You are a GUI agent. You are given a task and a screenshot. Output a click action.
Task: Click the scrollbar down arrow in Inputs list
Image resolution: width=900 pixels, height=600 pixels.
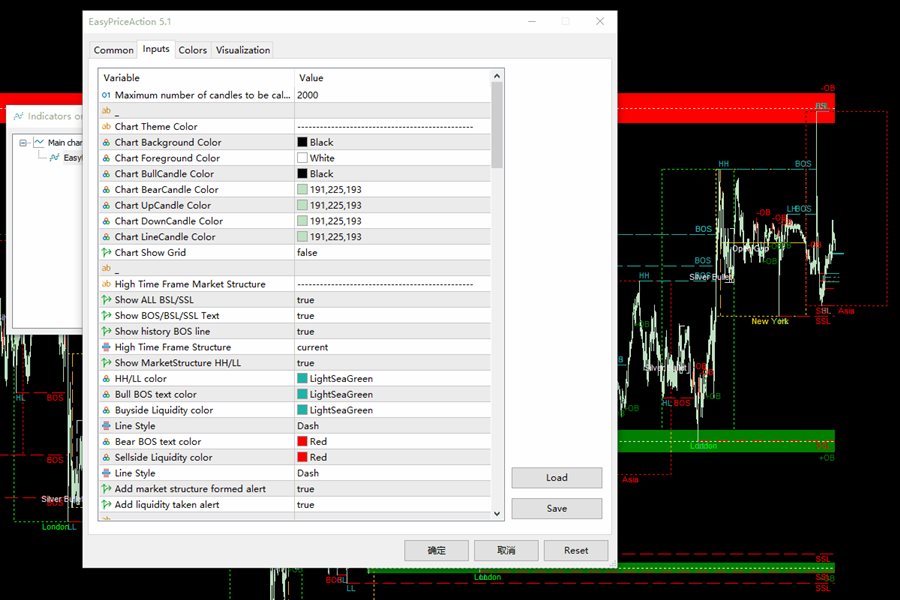click(x=498, y=513)
